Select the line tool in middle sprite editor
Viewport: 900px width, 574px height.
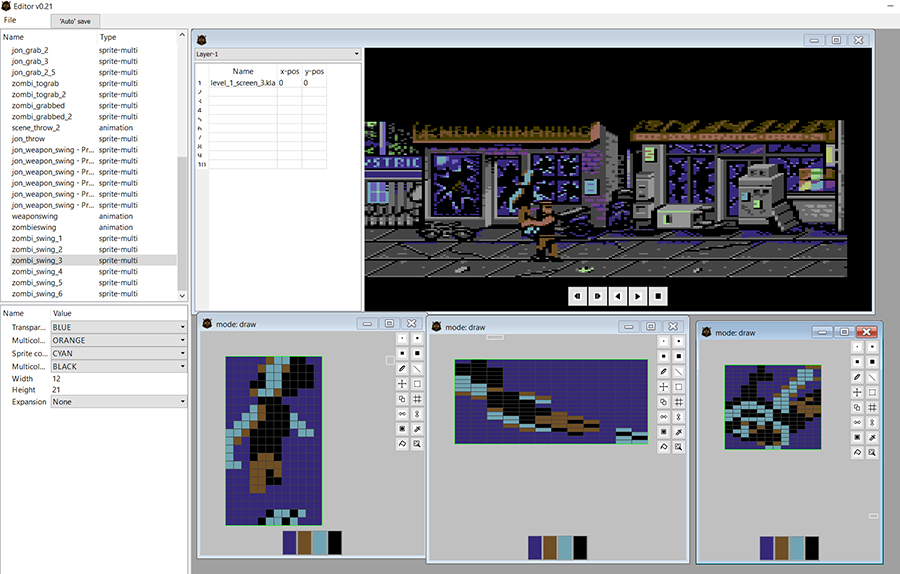point(680,371)
